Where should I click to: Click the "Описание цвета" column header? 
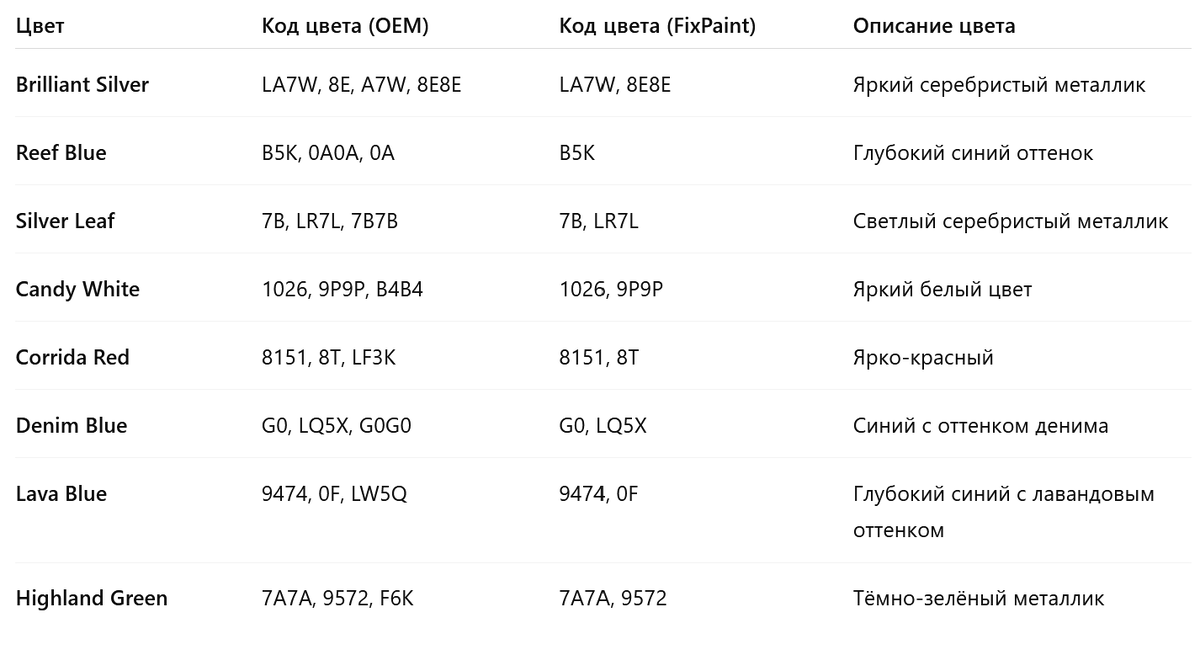(x=934, y=26)
